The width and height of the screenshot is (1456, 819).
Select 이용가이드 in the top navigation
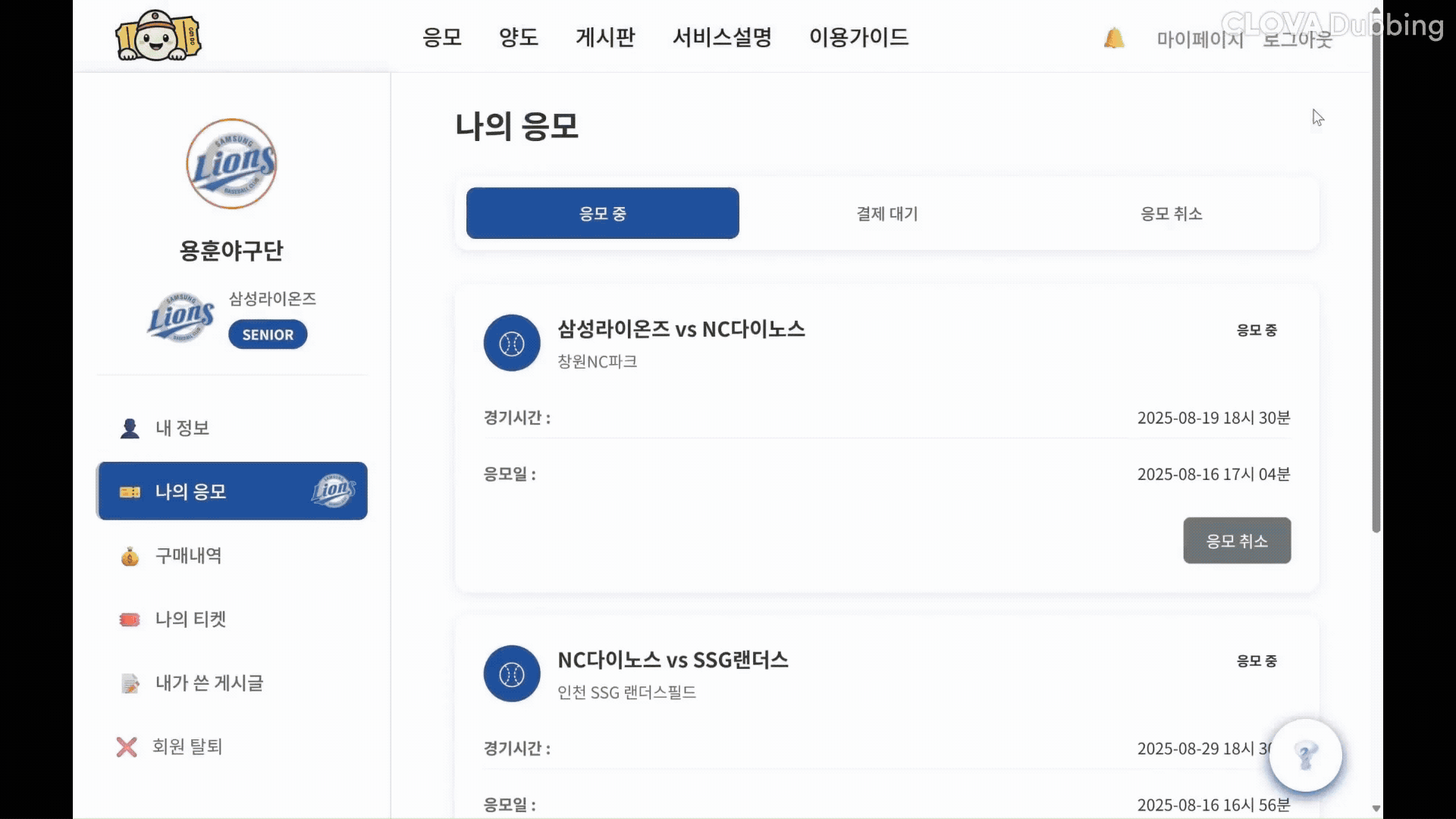[859, 37]
